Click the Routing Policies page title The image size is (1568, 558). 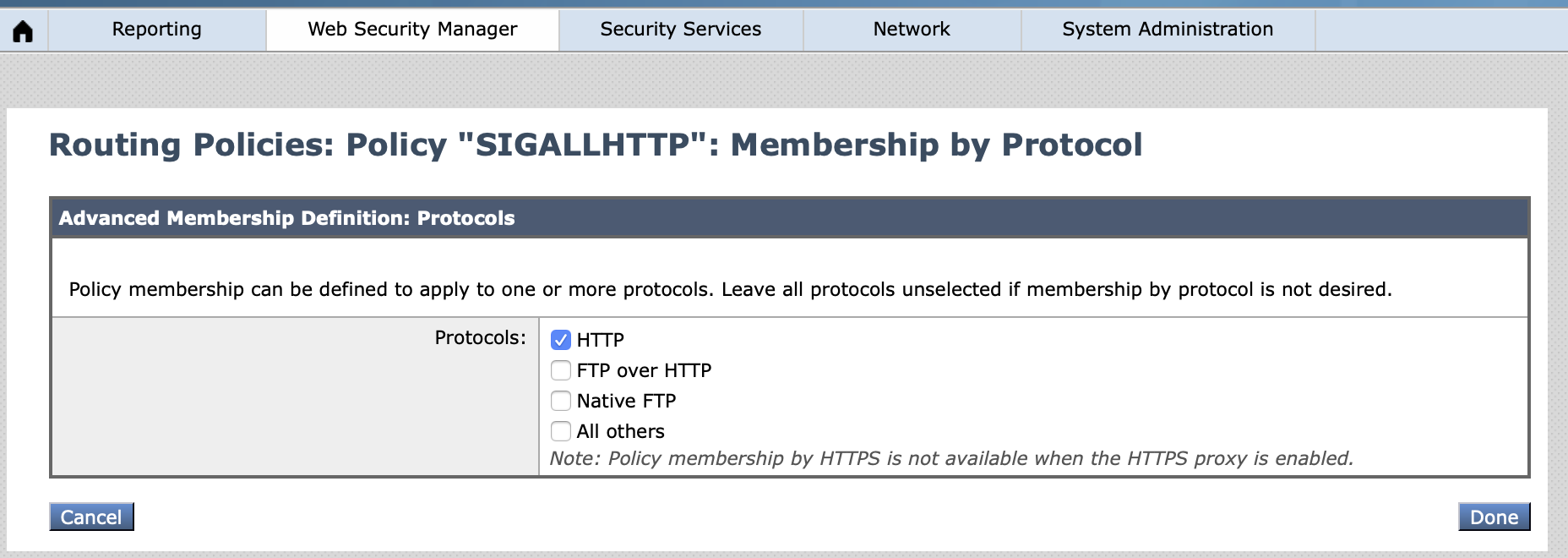click(x=596, y=145)
